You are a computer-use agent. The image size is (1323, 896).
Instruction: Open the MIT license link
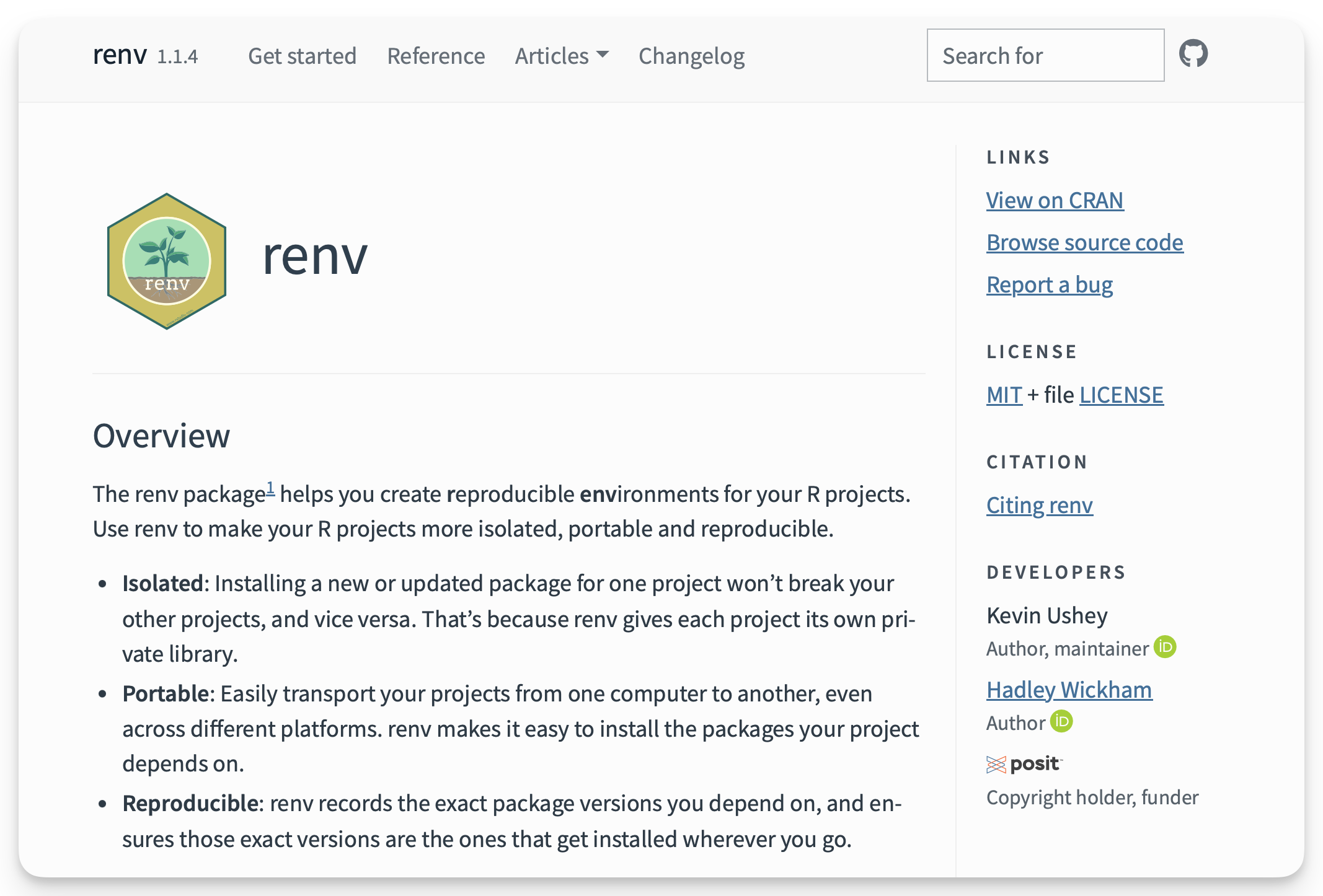1004,395
